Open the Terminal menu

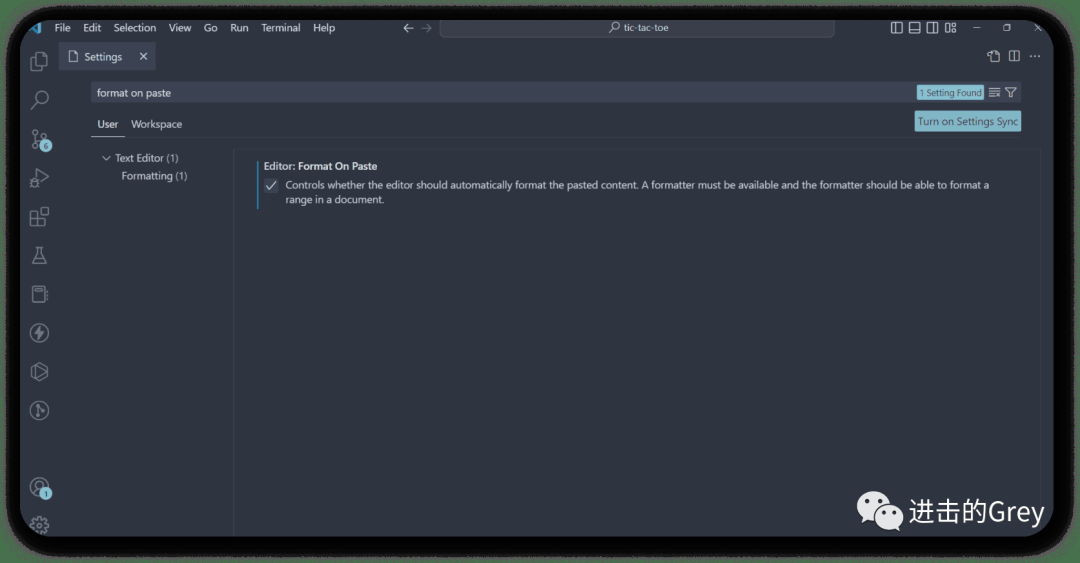pyautogui.click(x=280, y=28)
